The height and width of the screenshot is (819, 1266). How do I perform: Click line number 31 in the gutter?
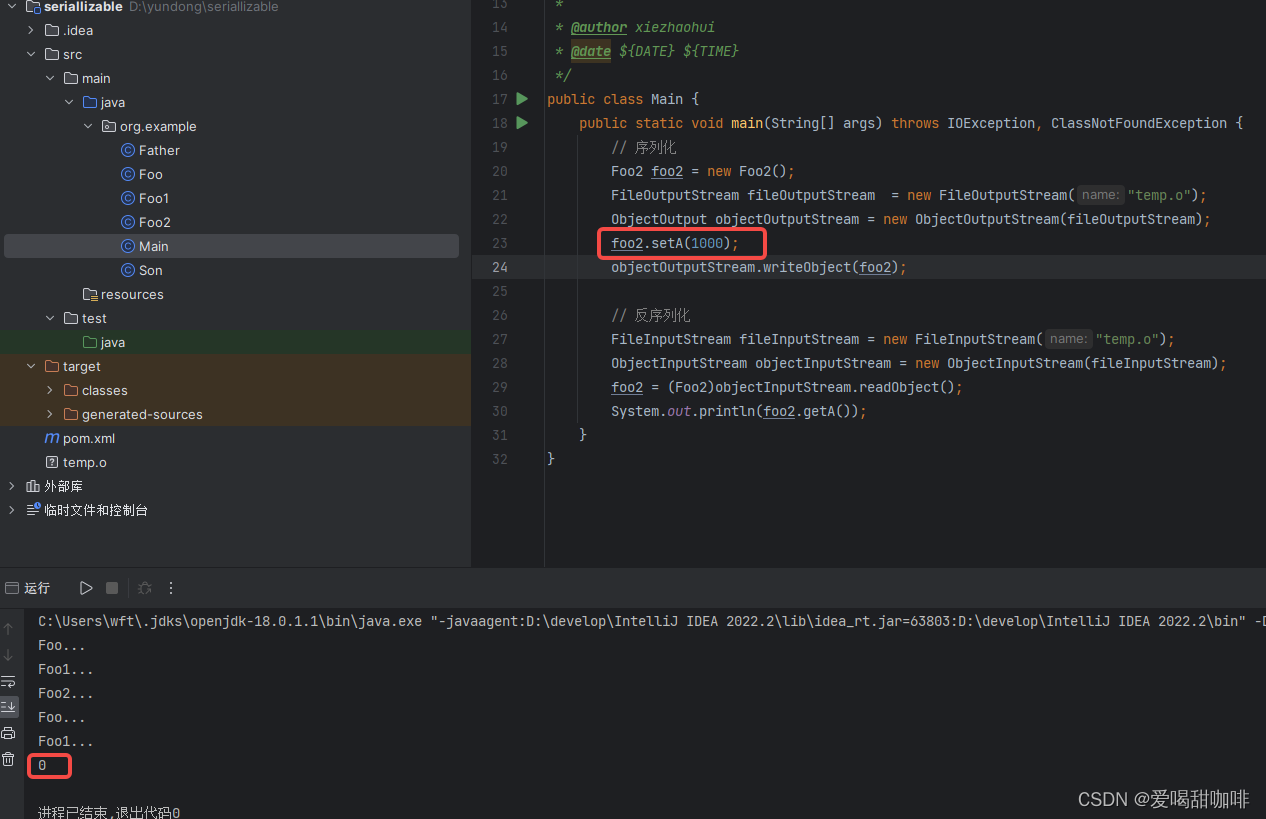(500, 435)
